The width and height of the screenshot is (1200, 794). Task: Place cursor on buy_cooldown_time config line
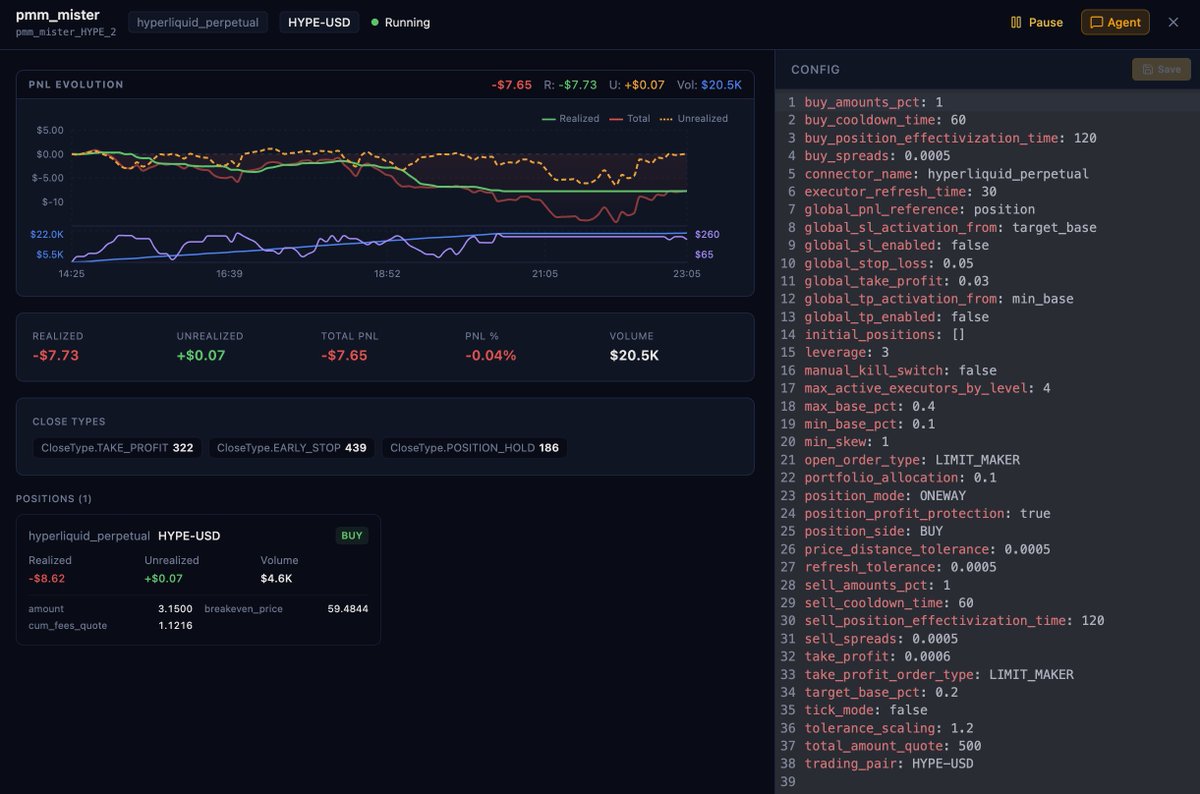pos(885,120)
